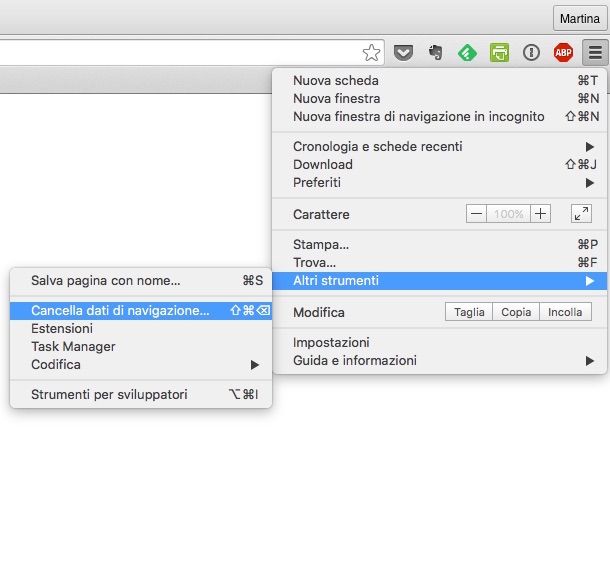Click the fullscreen arrows icon
The image size is (610, 562).
(x=581, y=214)
